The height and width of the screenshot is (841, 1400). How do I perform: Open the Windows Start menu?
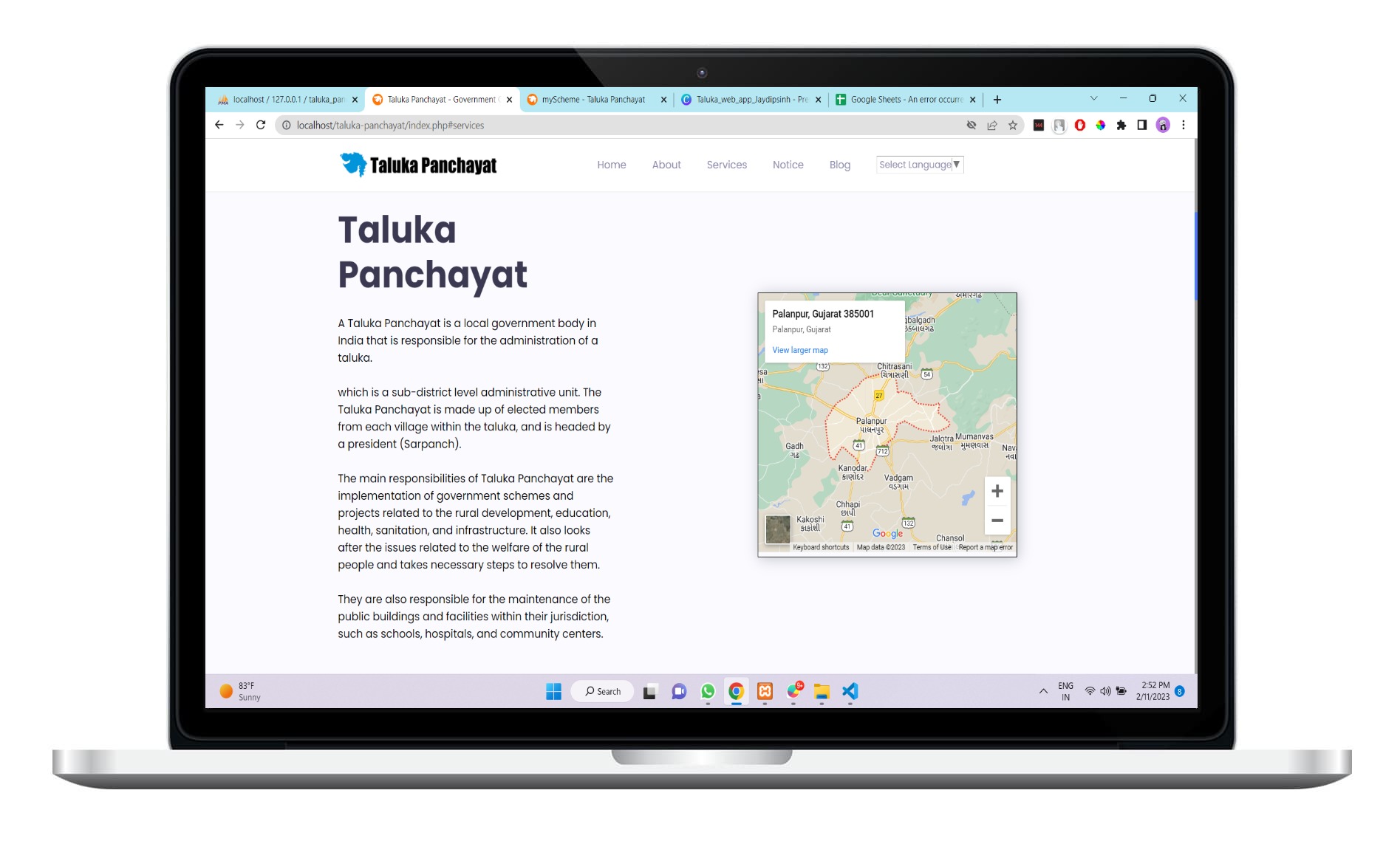click(x=554, y=692)
